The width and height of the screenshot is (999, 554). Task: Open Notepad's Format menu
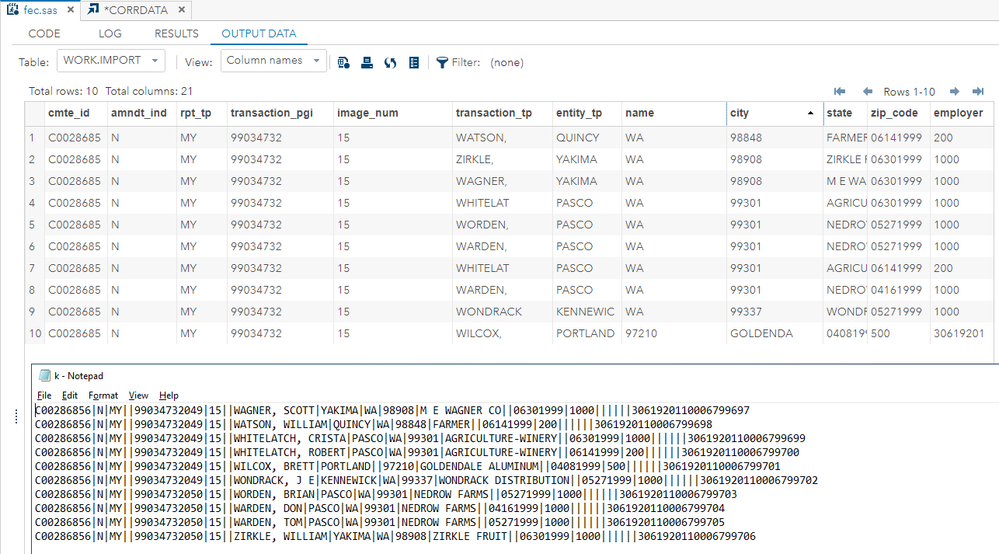[103, 395]
